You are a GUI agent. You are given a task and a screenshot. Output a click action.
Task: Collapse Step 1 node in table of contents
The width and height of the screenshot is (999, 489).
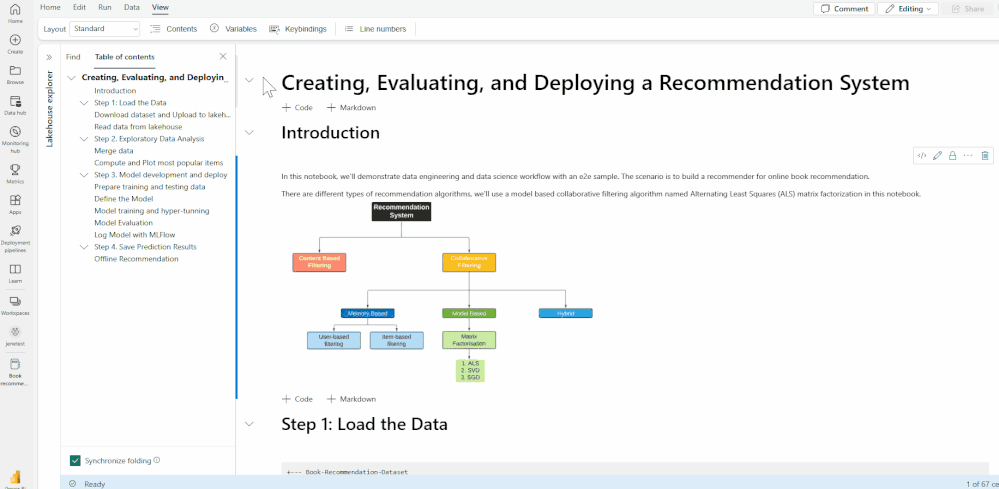[84, 103]
